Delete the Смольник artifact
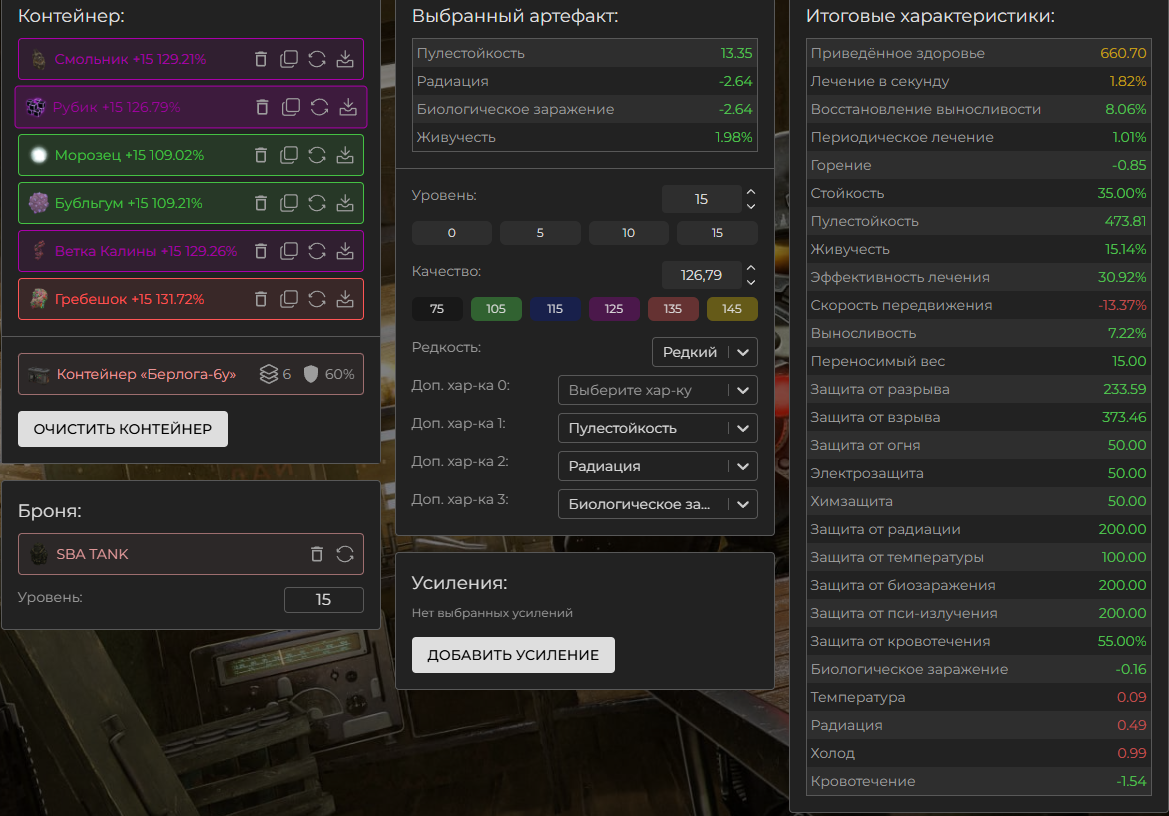The height and width of the screenshot is (816, 1169). pyautogui.click(x=260, y=59)
